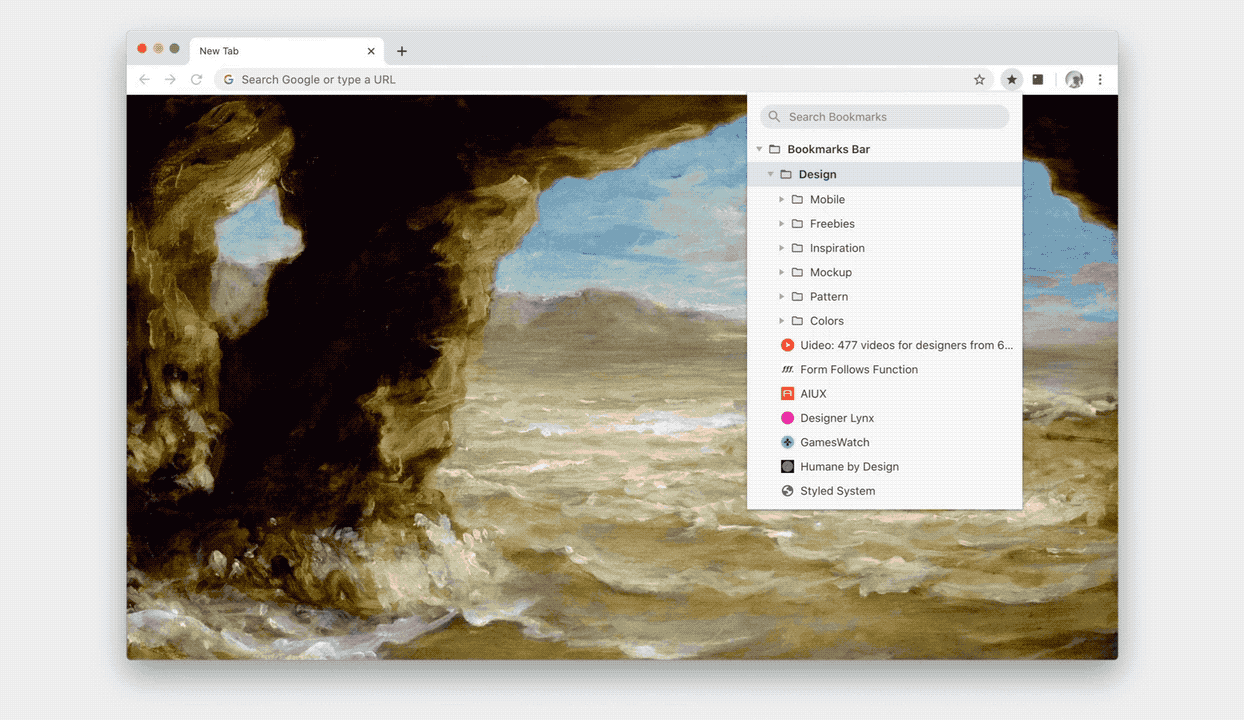Click the Freebies folder icon
Viewport: 1244px width, 720px height.
[x=797, y=224]
